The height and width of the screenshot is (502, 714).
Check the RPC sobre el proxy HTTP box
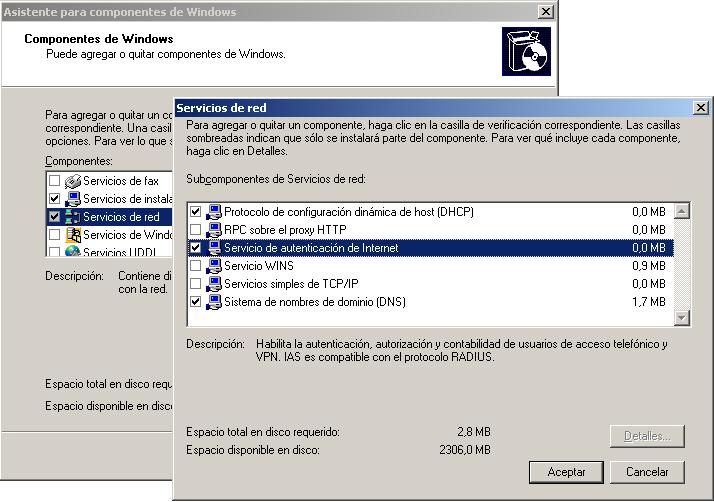click(x=195, y=230)
